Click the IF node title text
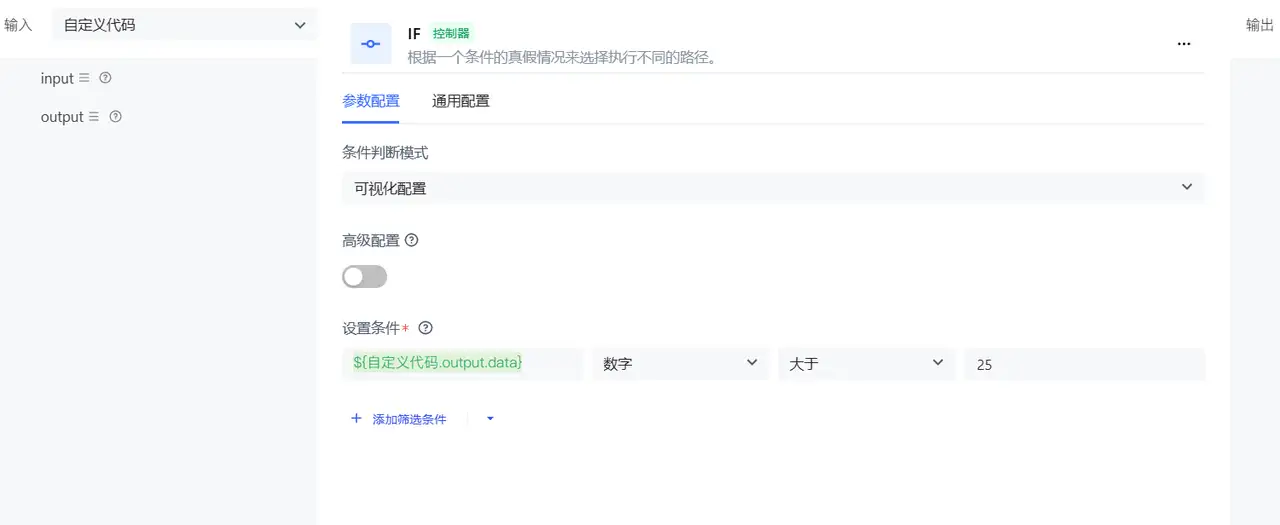 point(414,34)
